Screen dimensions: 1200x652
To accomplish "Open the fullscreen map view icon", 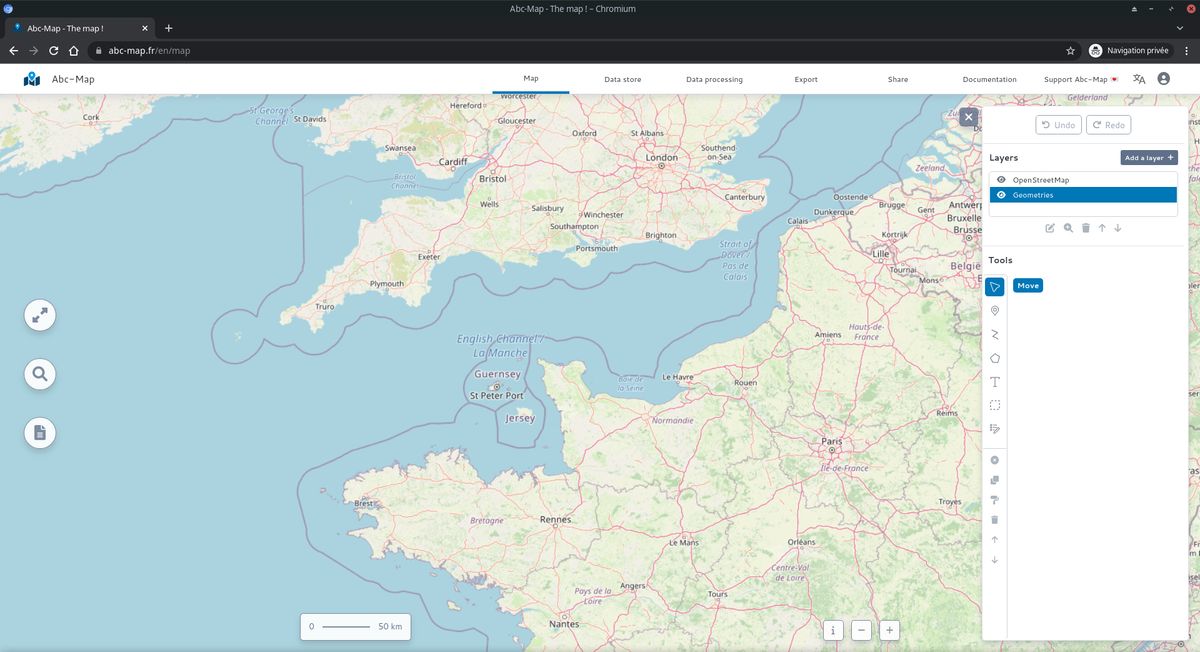I will pyautogui.click(x=39, y=314).
